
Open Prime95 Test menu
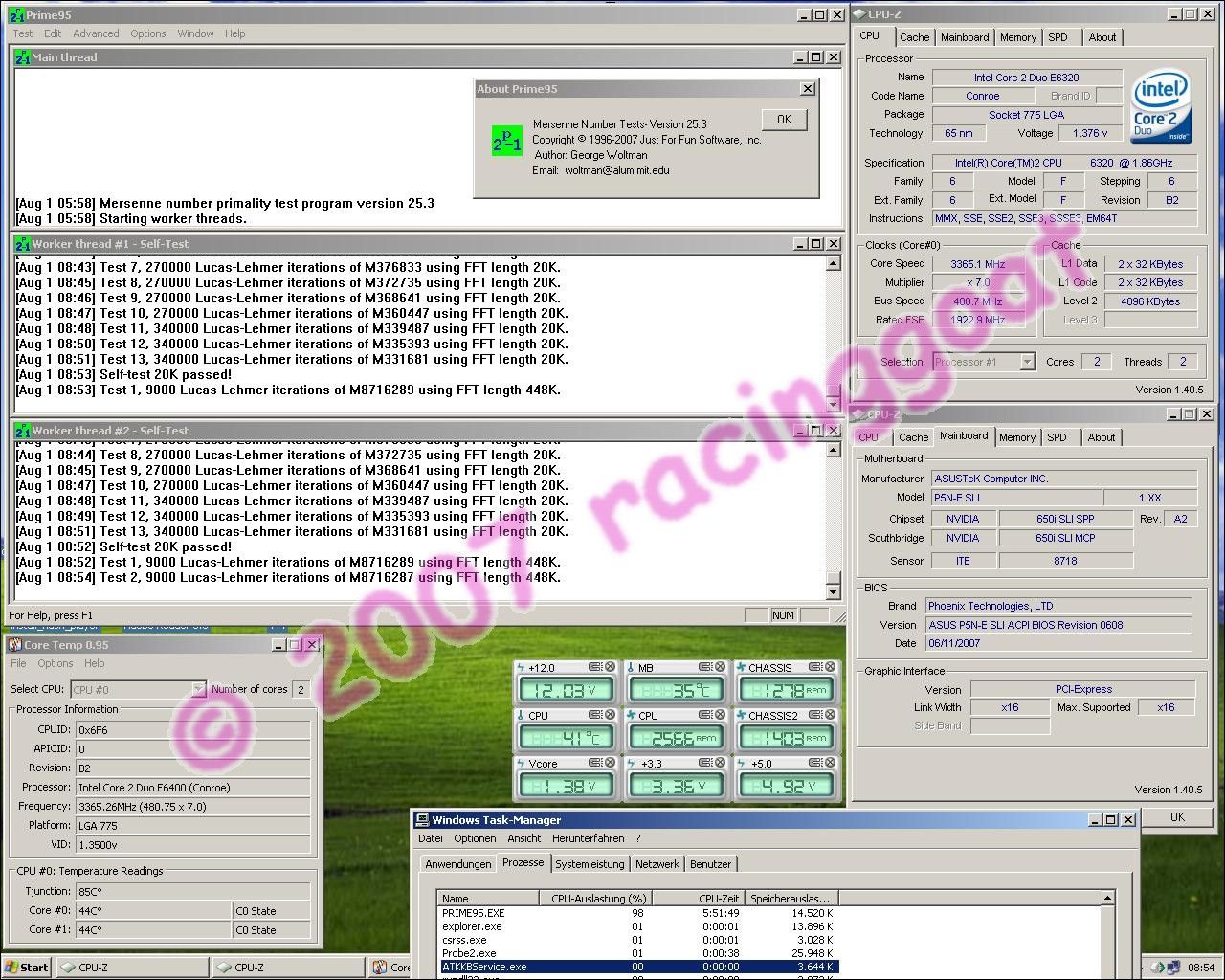(x=23, y=33)
